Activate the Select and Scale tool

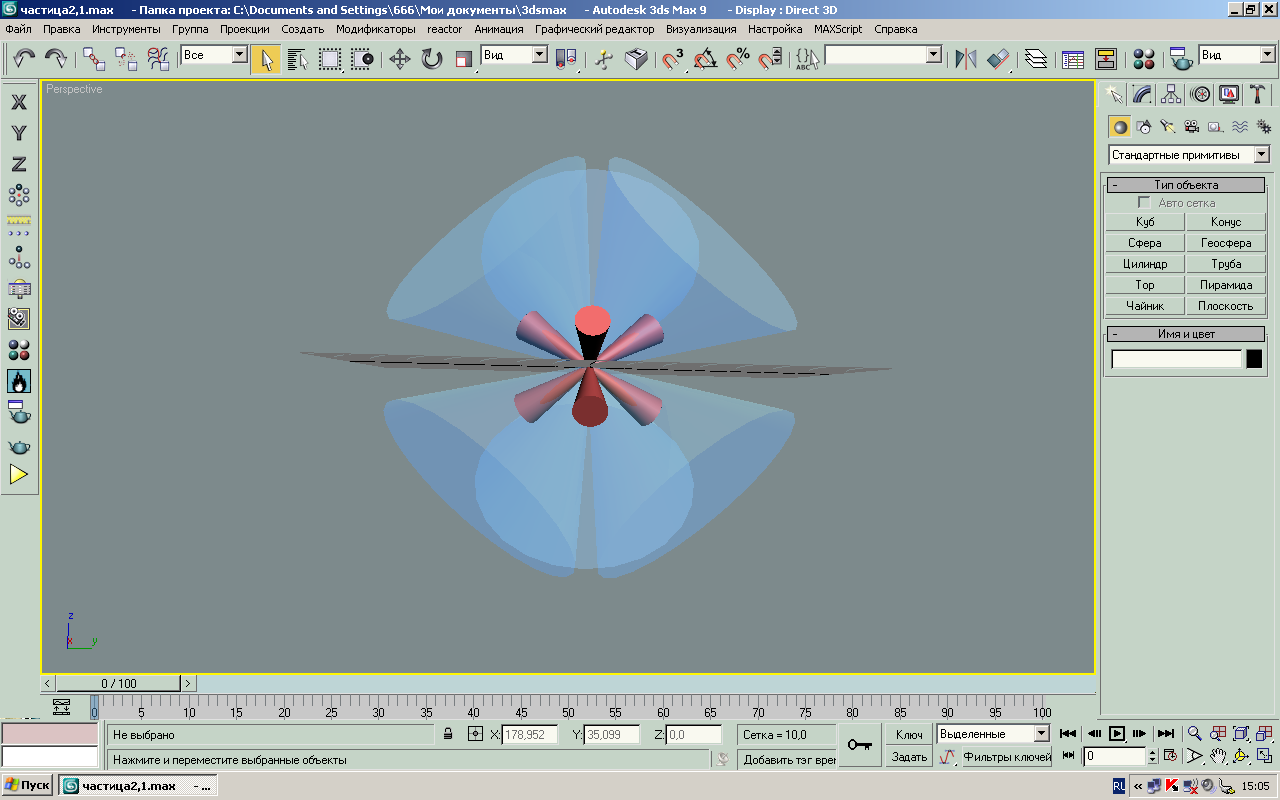[x=463, y=59]
